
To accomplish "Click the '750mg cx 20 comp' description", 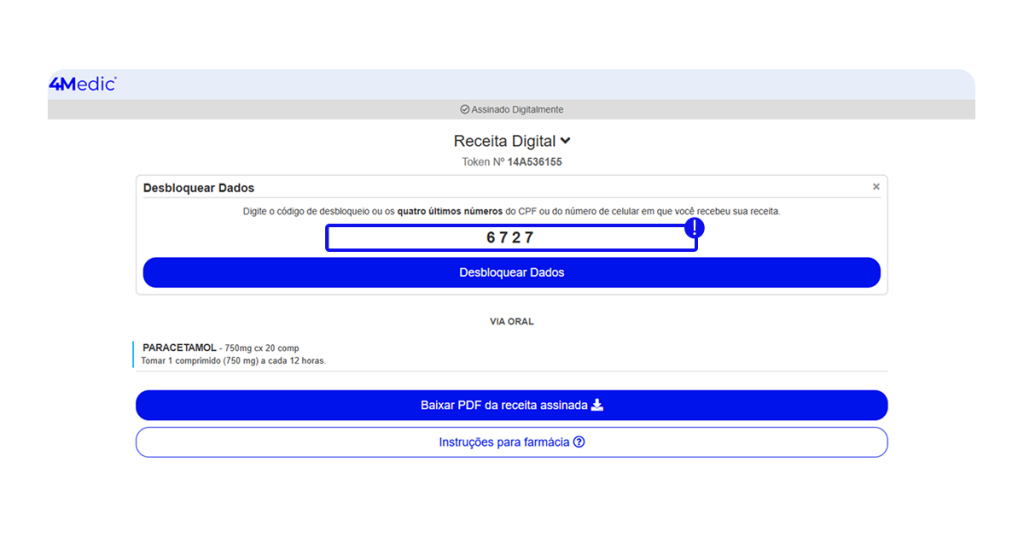I will 262,348.
